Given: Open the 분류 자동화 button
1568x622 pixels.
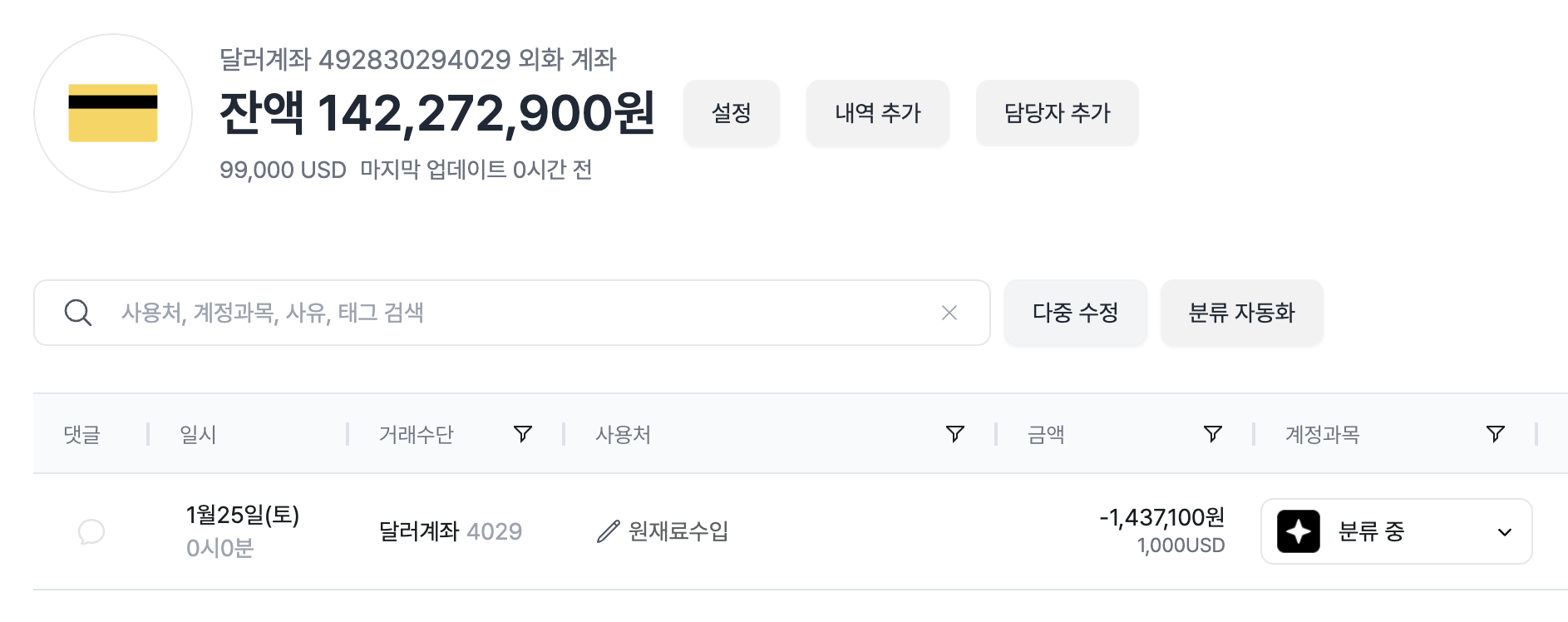Looking at the screenshot, I should [1241, 313].
